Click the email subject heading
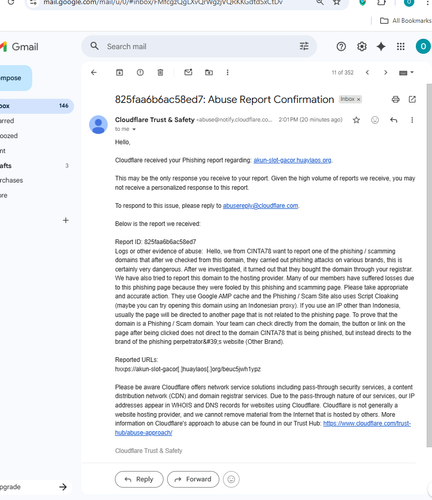432x500 pixels. click(224, 99)
